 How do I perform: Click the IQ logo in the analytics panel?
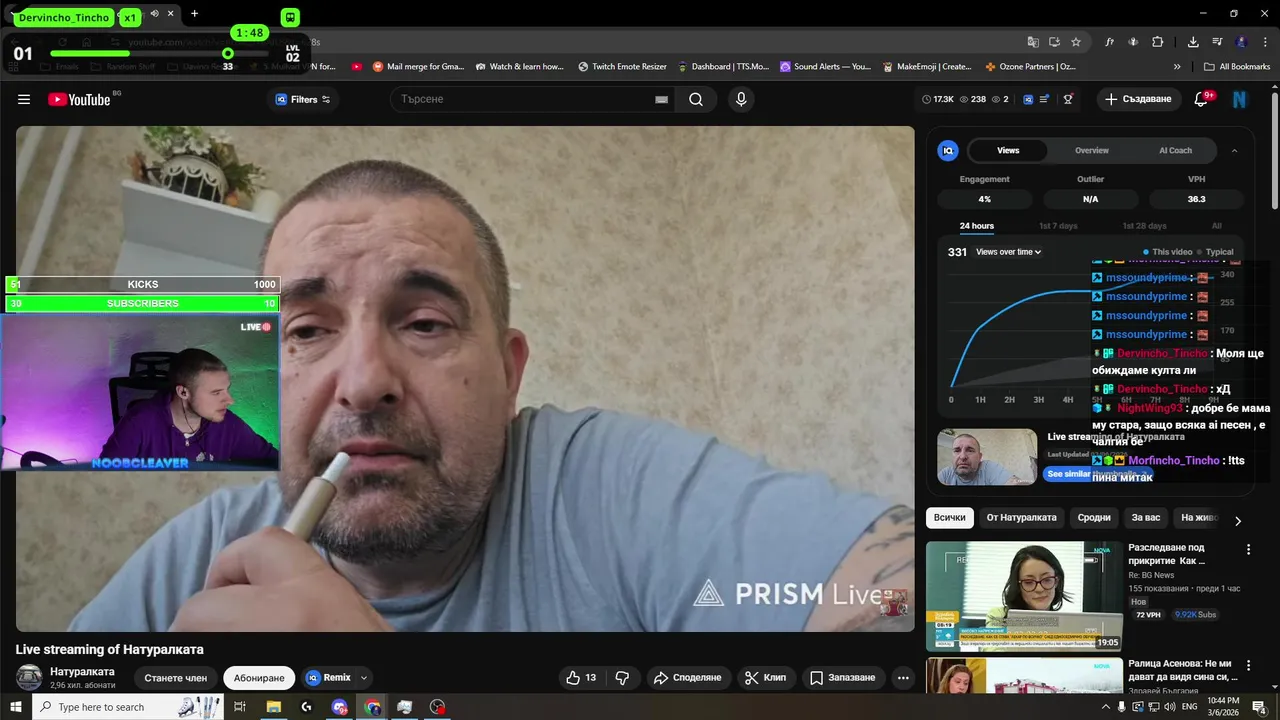[948, 150]
